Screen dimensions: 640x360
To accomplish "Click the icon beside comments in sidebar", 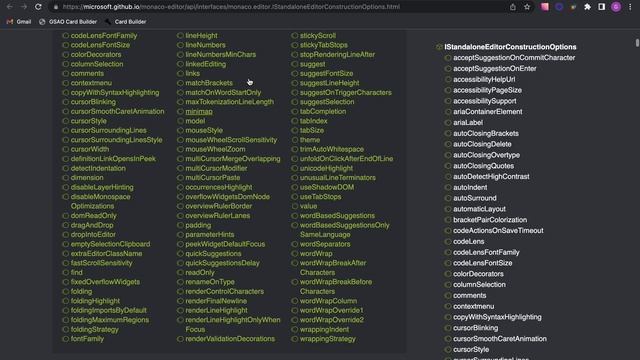I will 448,296.
